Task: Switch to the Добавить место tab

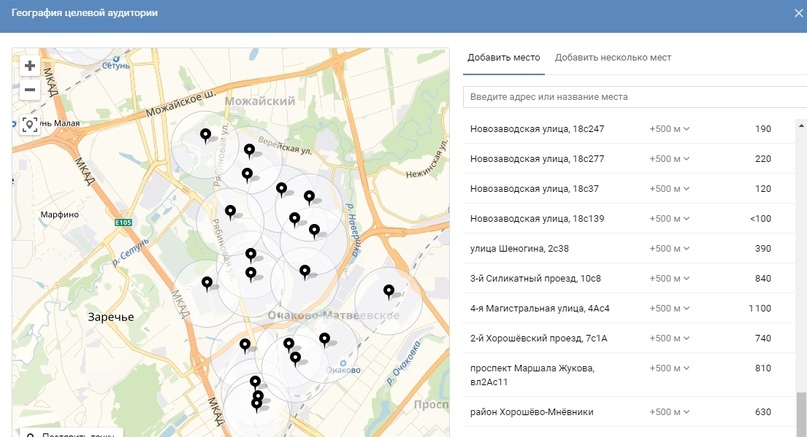Action: coord(503,58)
